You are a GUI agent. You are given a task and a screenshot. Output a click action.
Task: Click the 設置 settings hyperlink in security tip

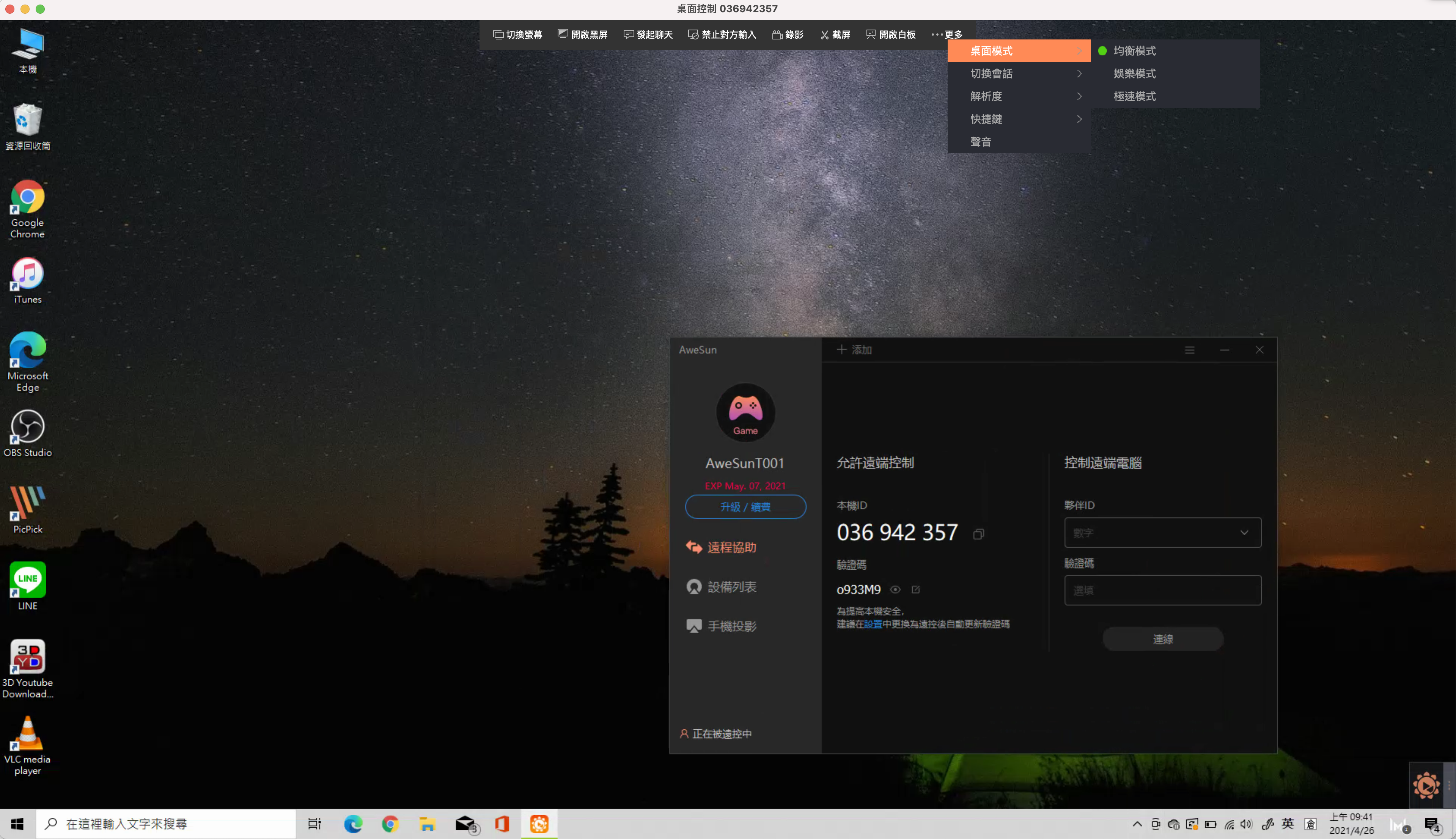[x=873, y=624]
